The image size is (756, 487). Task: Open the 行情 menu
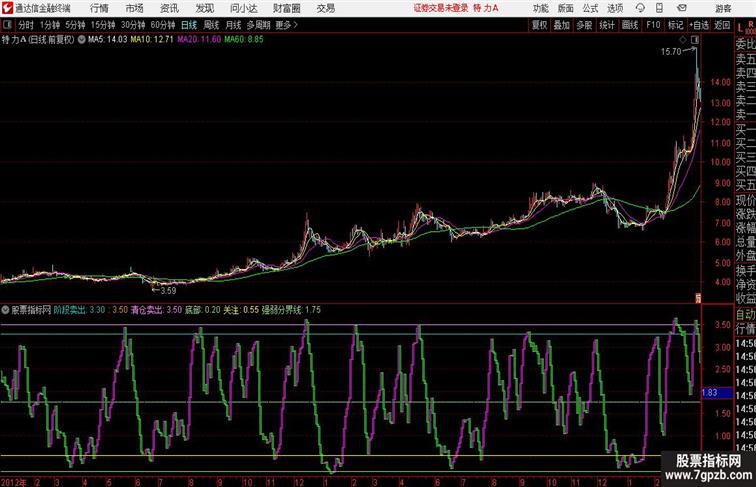point(99,8)
